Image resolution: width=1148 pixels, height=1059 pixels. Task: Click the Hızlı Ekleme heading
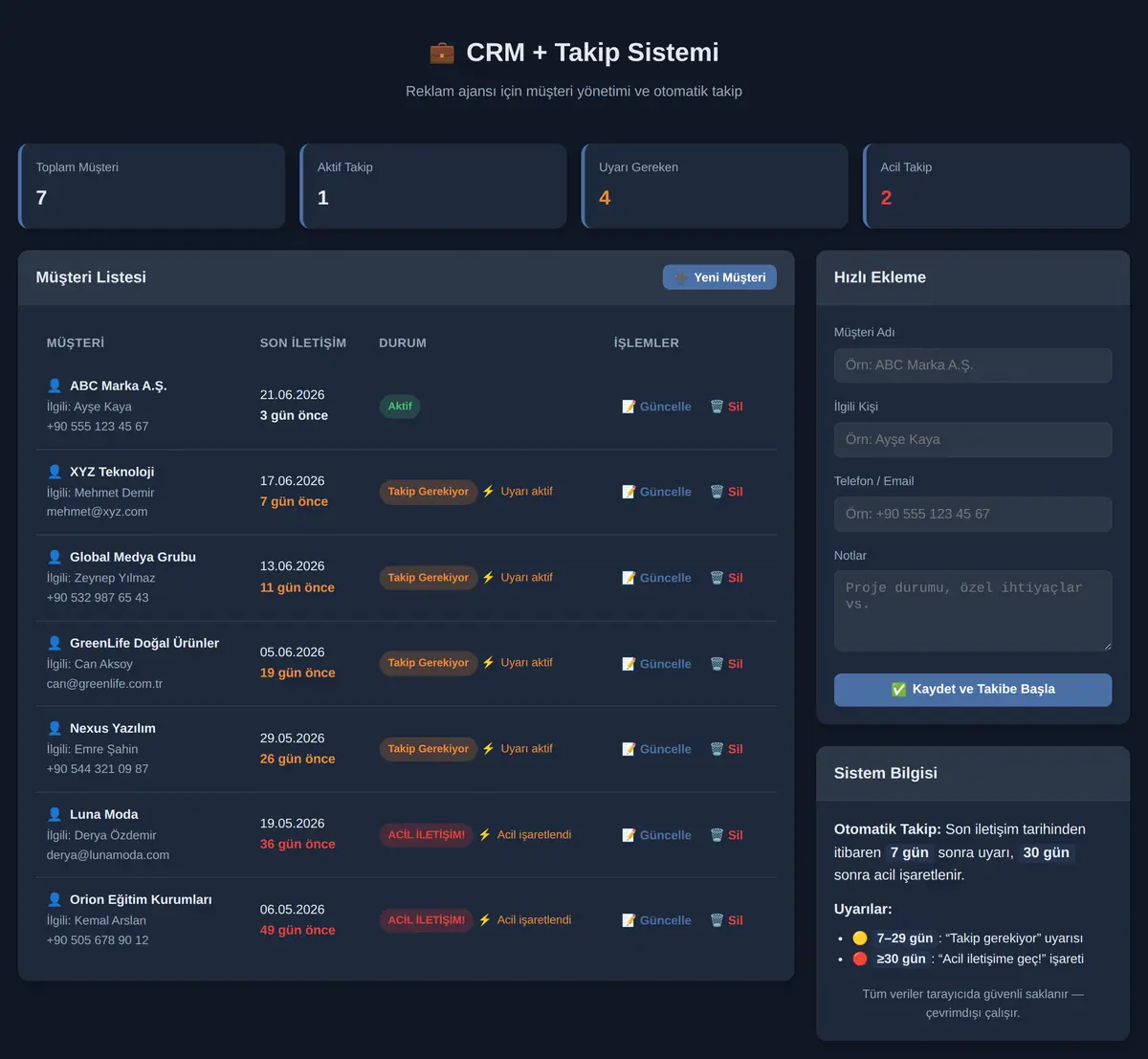coord(880,277)
